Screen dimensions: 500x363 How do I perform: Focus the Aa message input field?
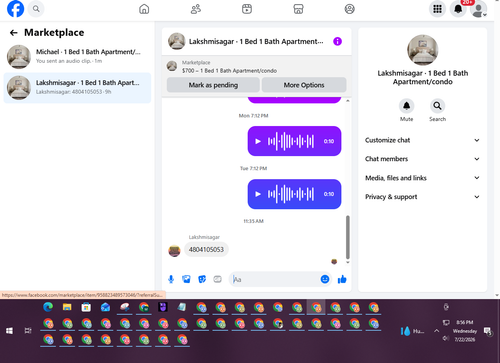click(x=275, y=279)
